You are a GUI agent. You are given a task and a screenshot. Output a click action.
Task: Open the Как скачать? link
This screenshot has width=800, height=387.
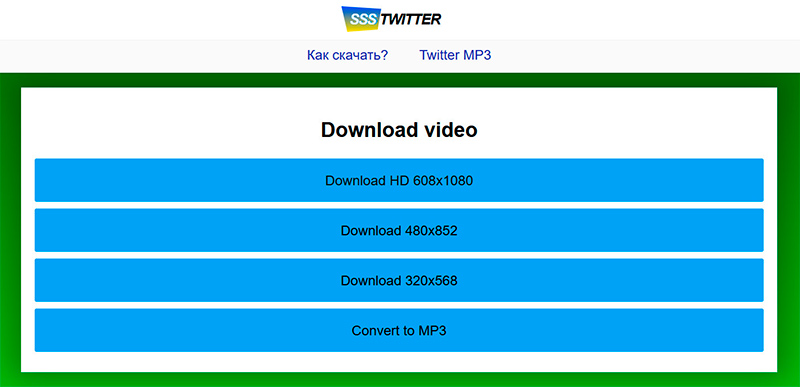[347, 55]
